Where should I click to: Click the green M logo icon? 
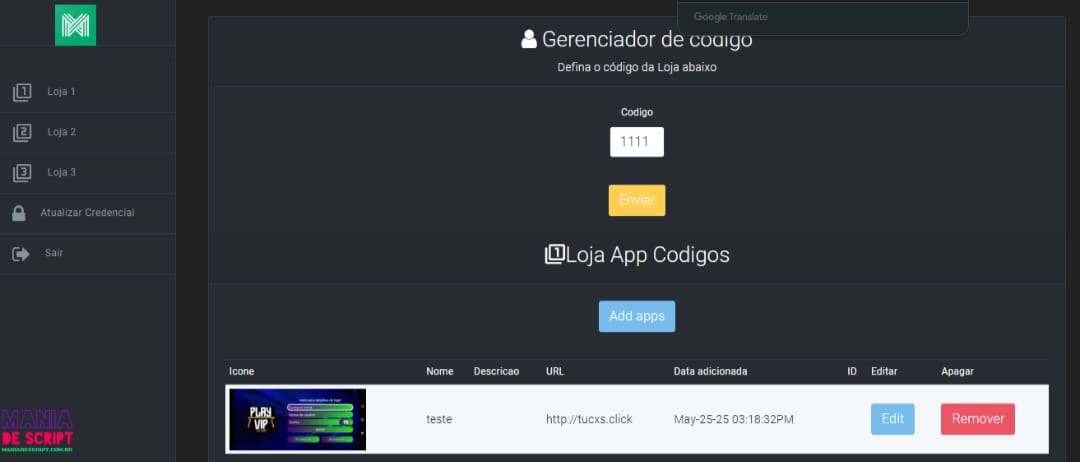75,25
